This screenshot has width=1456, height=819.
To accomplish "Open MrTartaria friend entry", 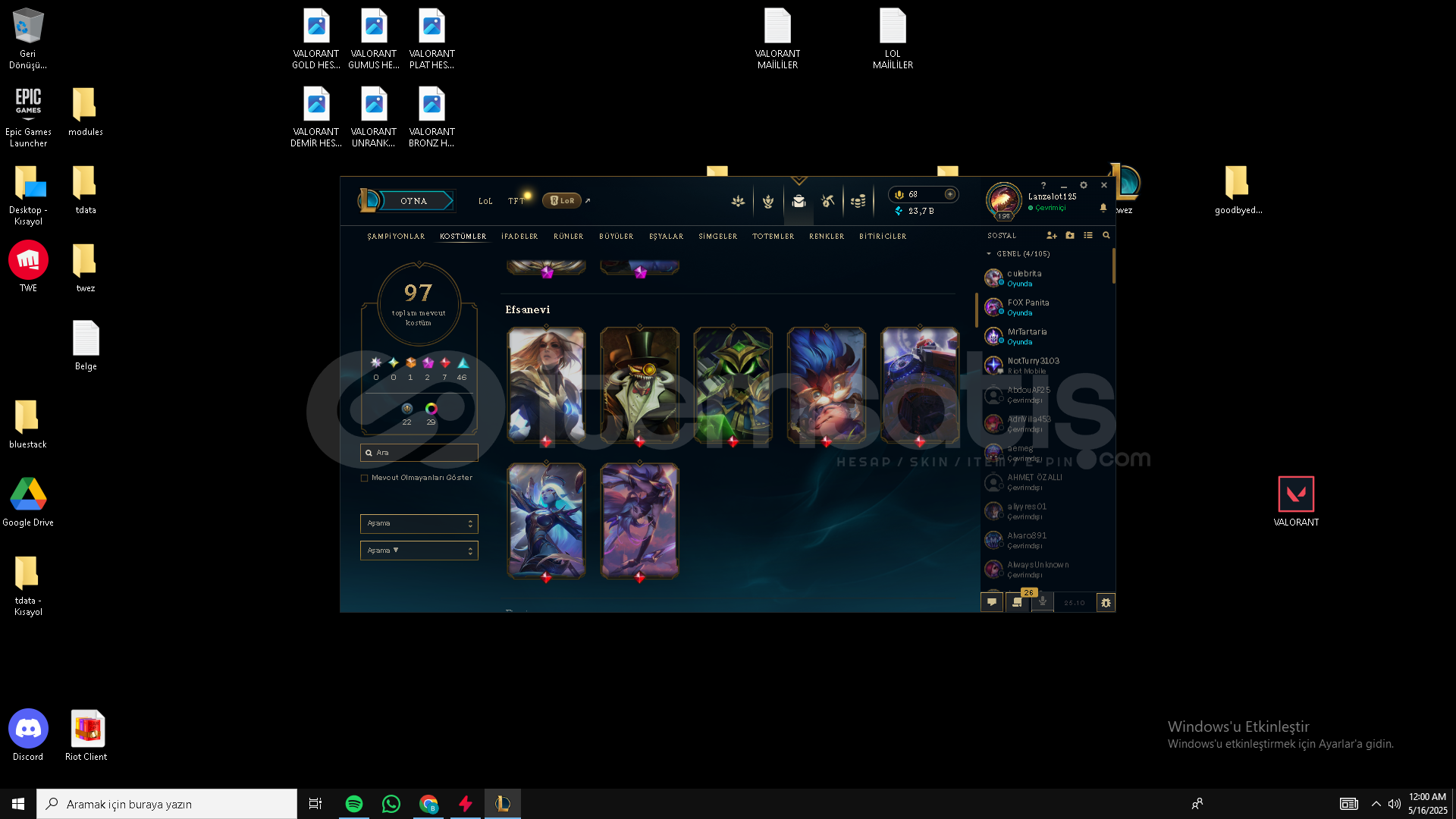I will click(x=1045, y=337).
